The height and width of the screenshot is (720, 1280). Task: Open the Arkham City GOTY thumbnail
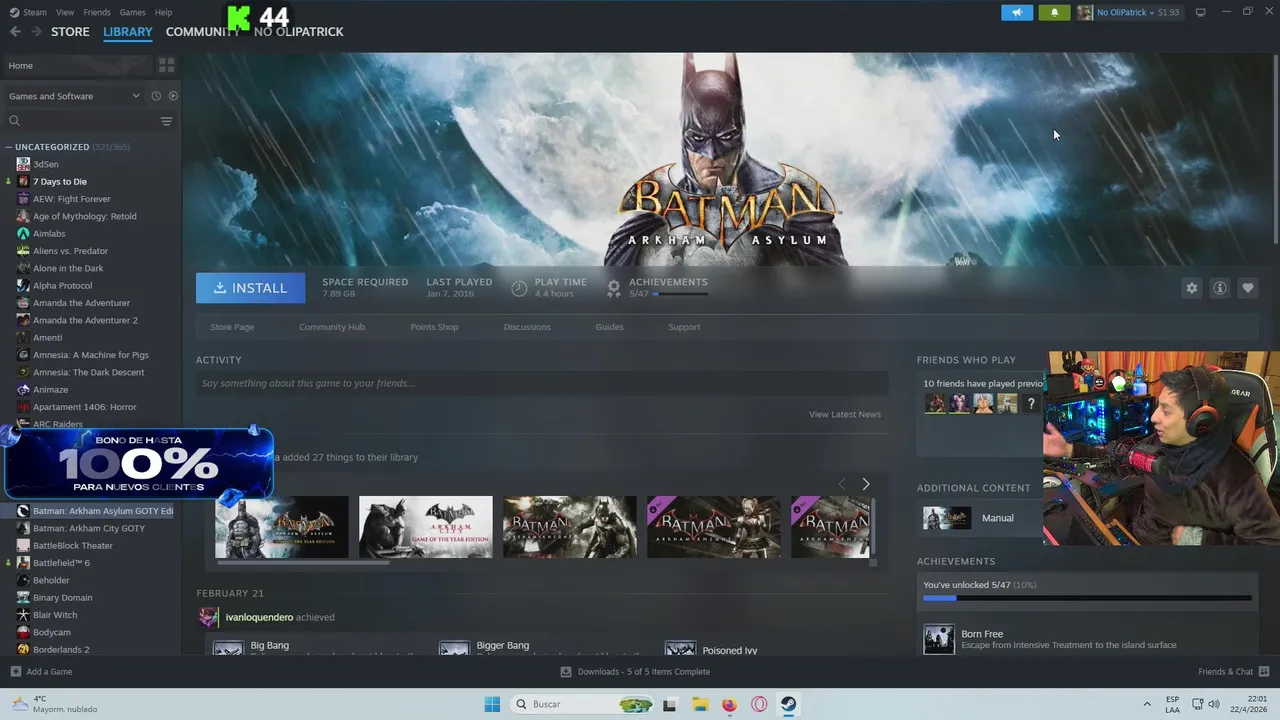coord(426,527)
